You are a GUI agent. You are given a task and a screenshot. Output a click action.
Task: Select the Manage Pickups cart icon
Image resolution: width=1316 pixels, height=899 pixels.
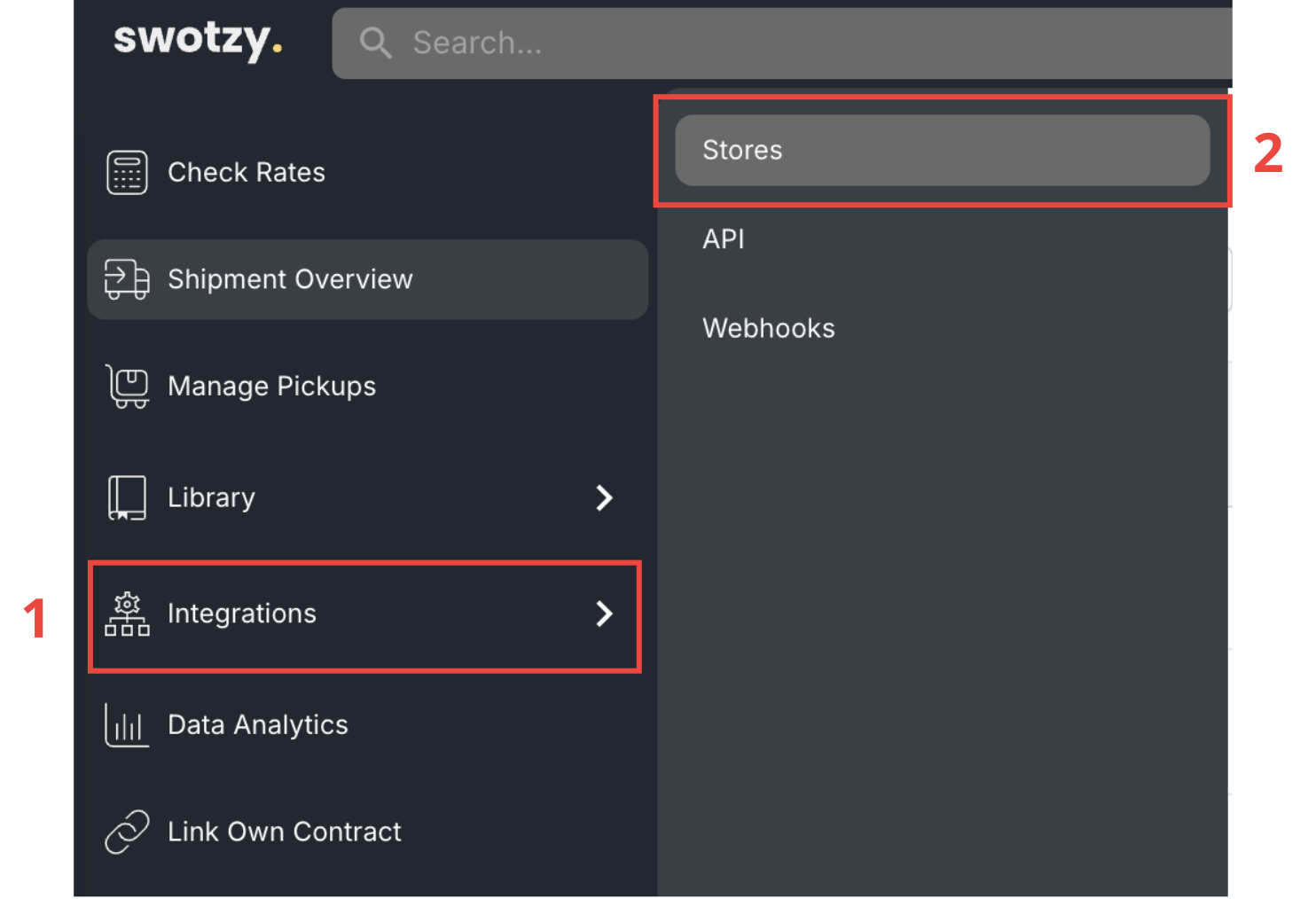126,387
